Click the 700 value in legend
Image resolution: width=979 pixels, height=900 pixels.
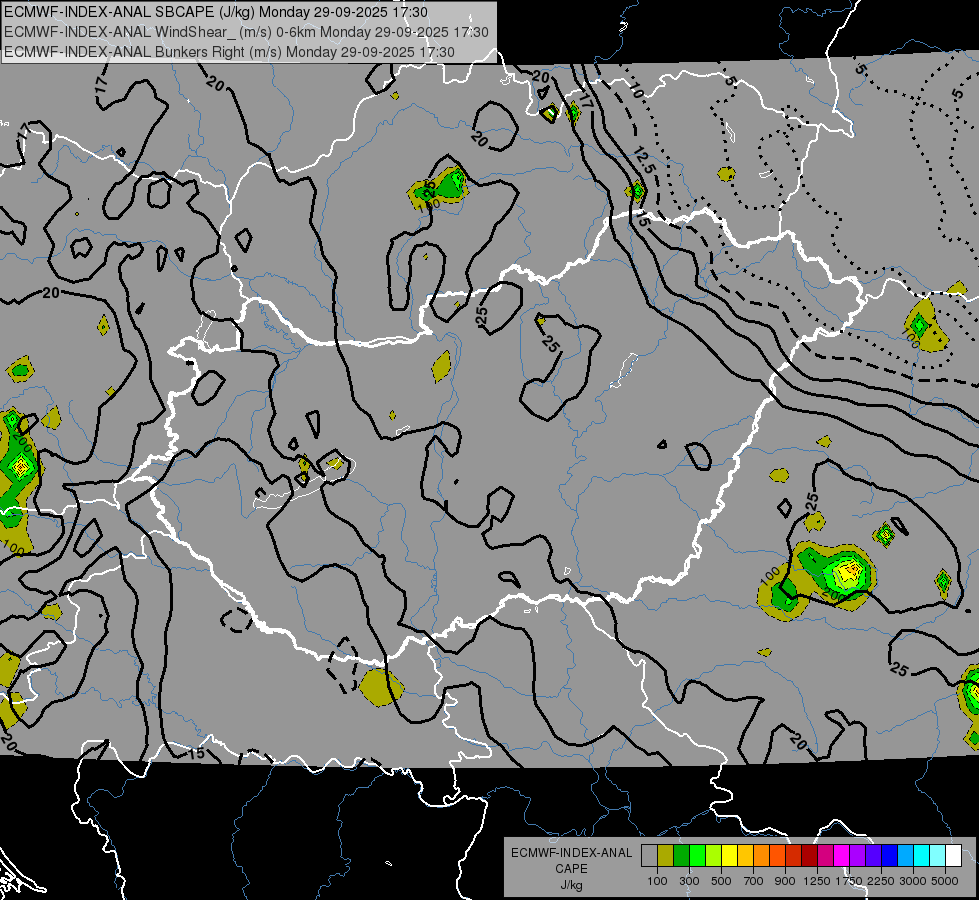pos(754,881)
